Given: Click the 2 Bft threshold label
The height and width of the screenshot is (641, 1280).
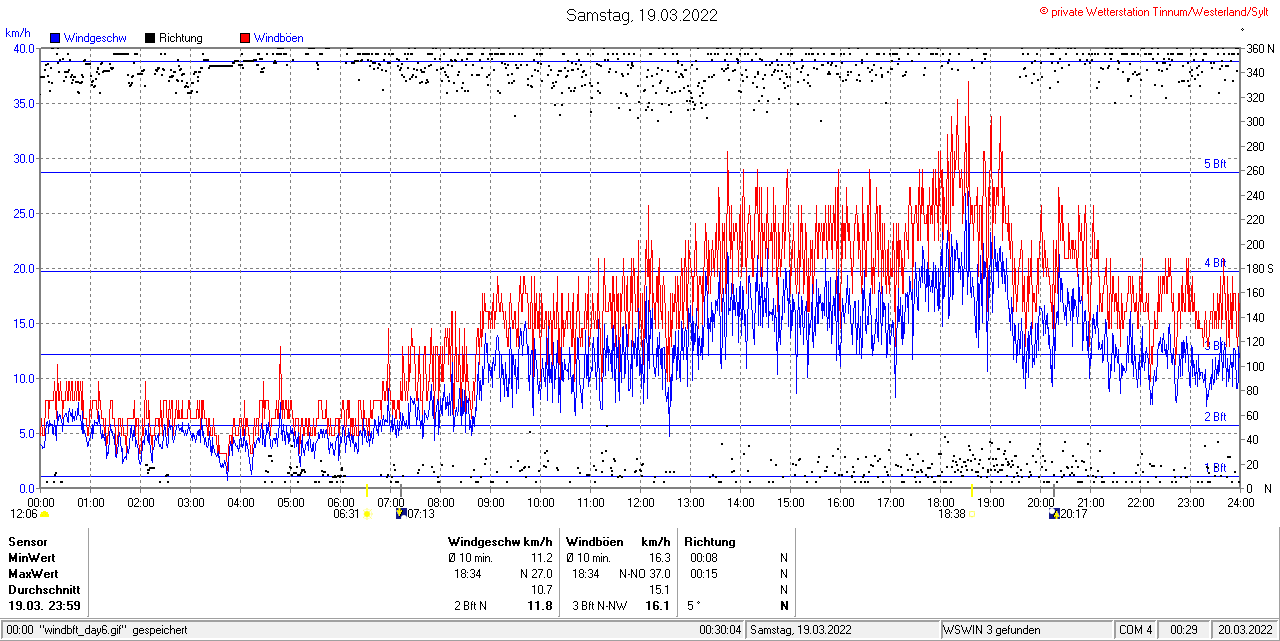Looking at the screenshot, I should tap(1214, 417).
